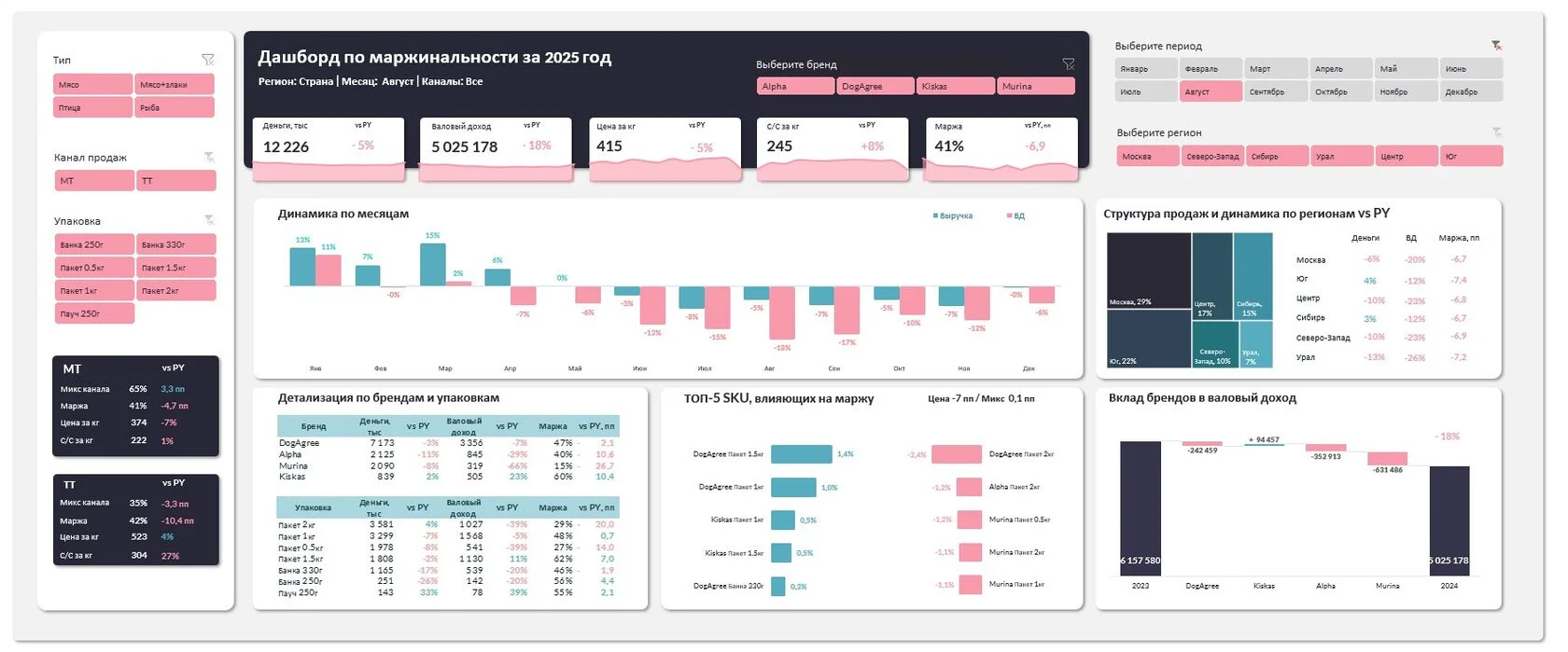Viewport: 1568px width, 652px height.
Task: Switch period to Ноябрь
Action: (x=1407, y=91)
